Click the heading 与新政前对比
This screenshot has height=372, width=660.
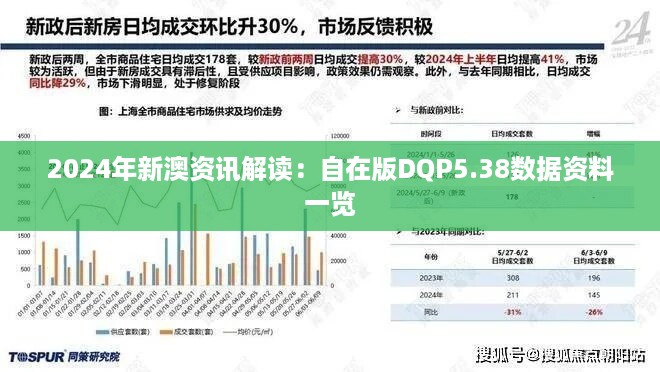437,110
